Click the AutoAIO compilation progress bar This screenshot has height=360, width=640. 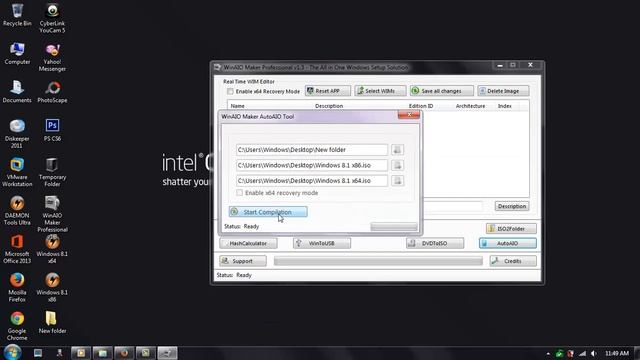click(x=394, y=227)
